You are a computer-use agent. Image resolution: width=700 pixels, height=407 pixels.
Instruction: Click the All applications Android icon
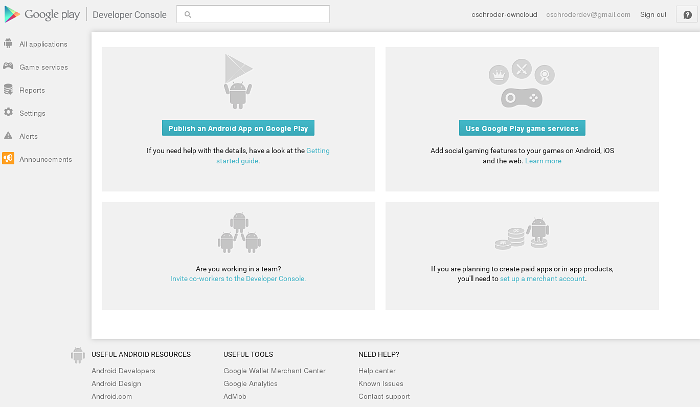point(8,44)
